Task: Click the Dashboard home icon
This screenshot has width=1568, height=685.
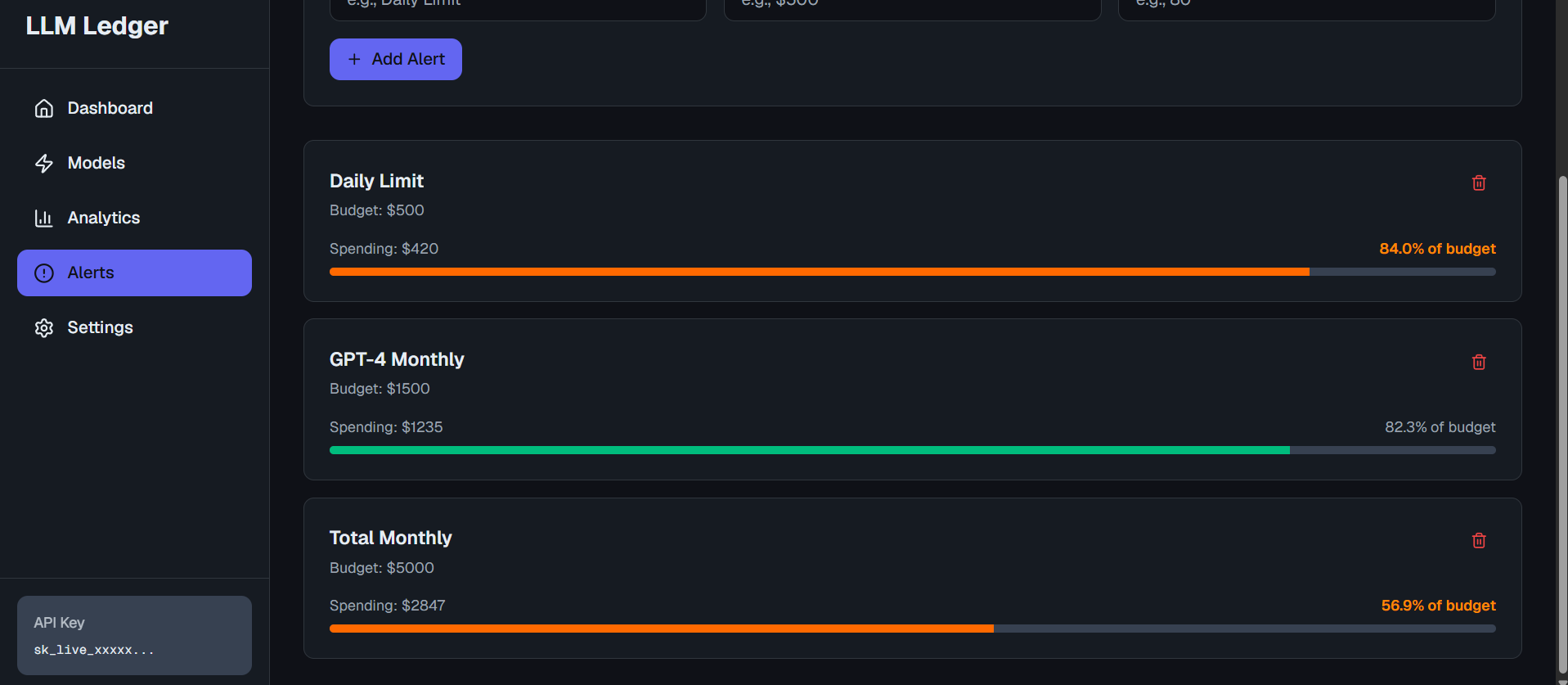Action: (x=44, y=108)
